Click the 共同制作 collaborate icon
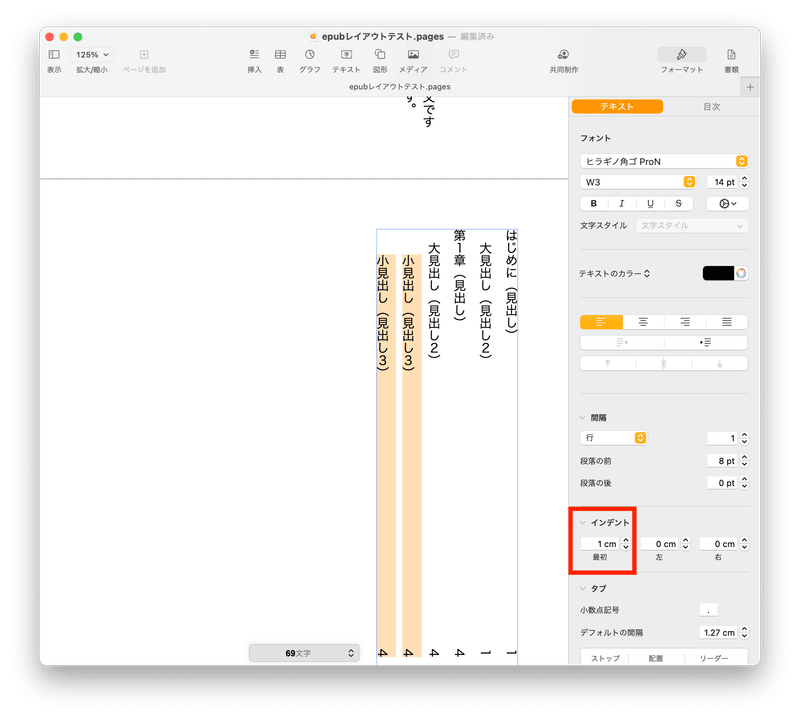The height and width of the screenshot is (718, 800). (x=563, y=55)
